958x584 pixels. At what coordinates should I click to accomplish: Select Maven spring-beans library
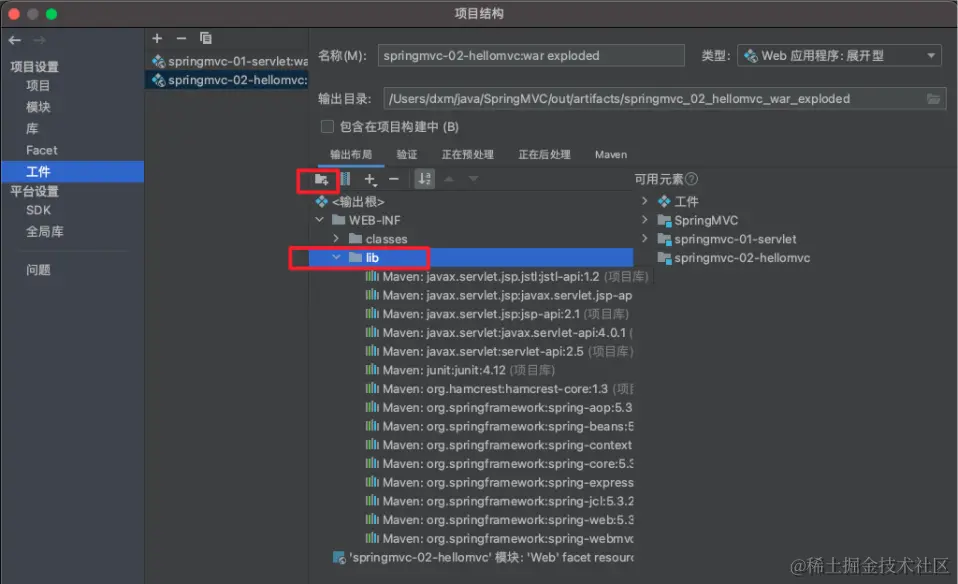499,426
